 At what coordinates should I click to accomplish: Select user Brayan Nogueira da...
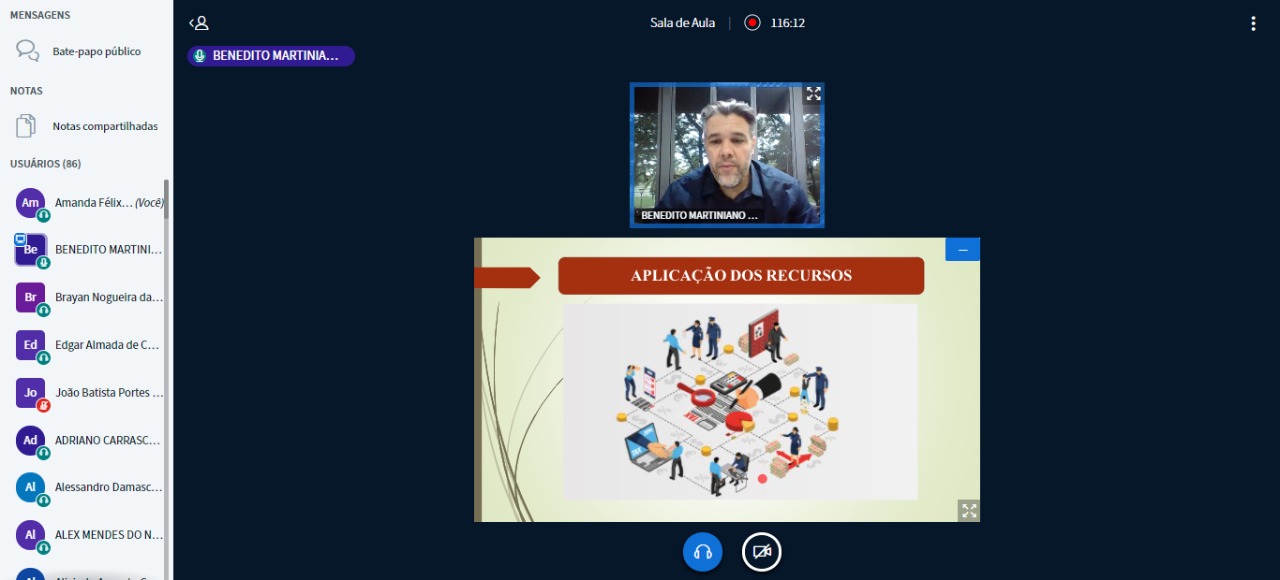point(86,298)
